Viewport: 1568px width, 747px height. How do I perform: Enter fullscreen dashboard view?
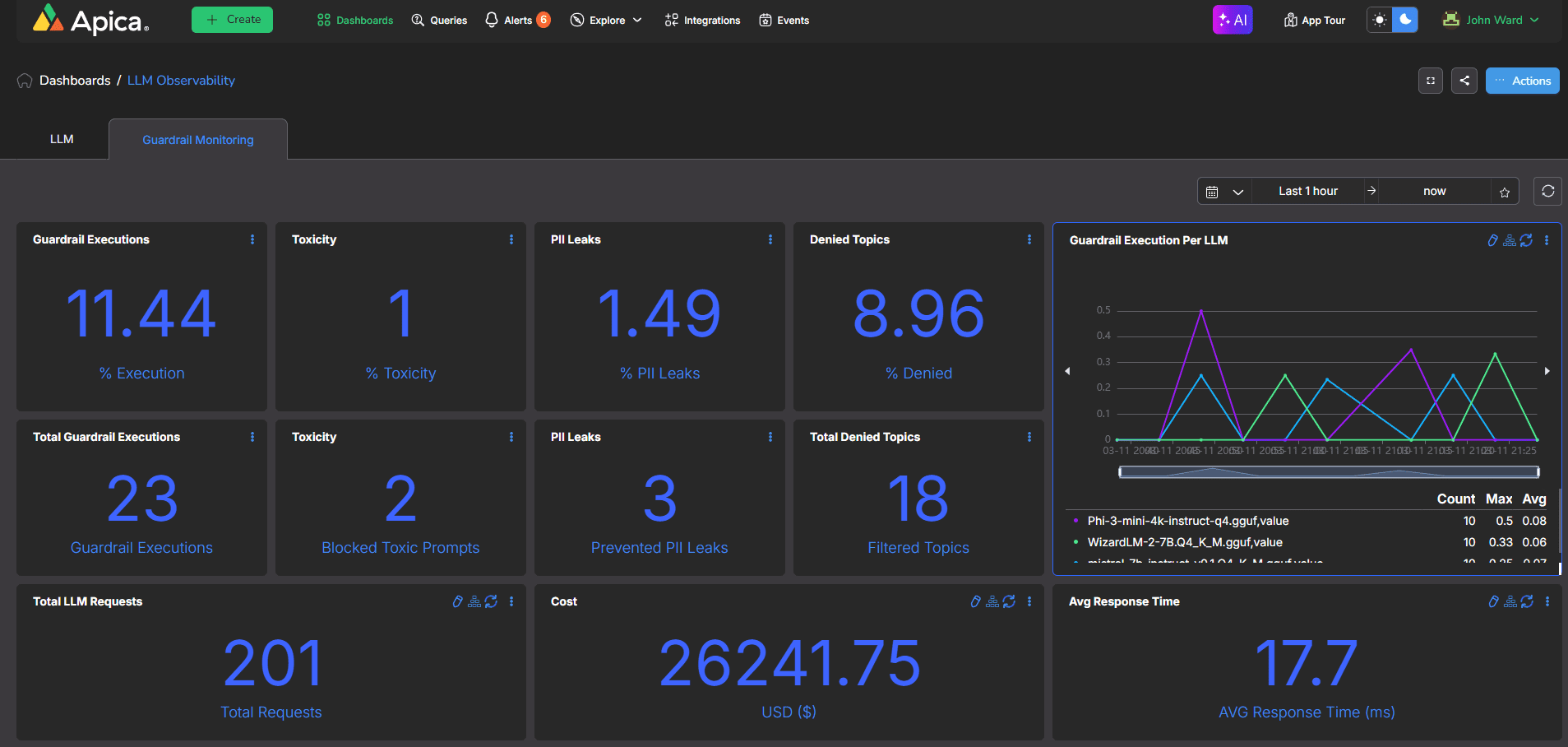pyautogui.click(x=1431, y=81)
